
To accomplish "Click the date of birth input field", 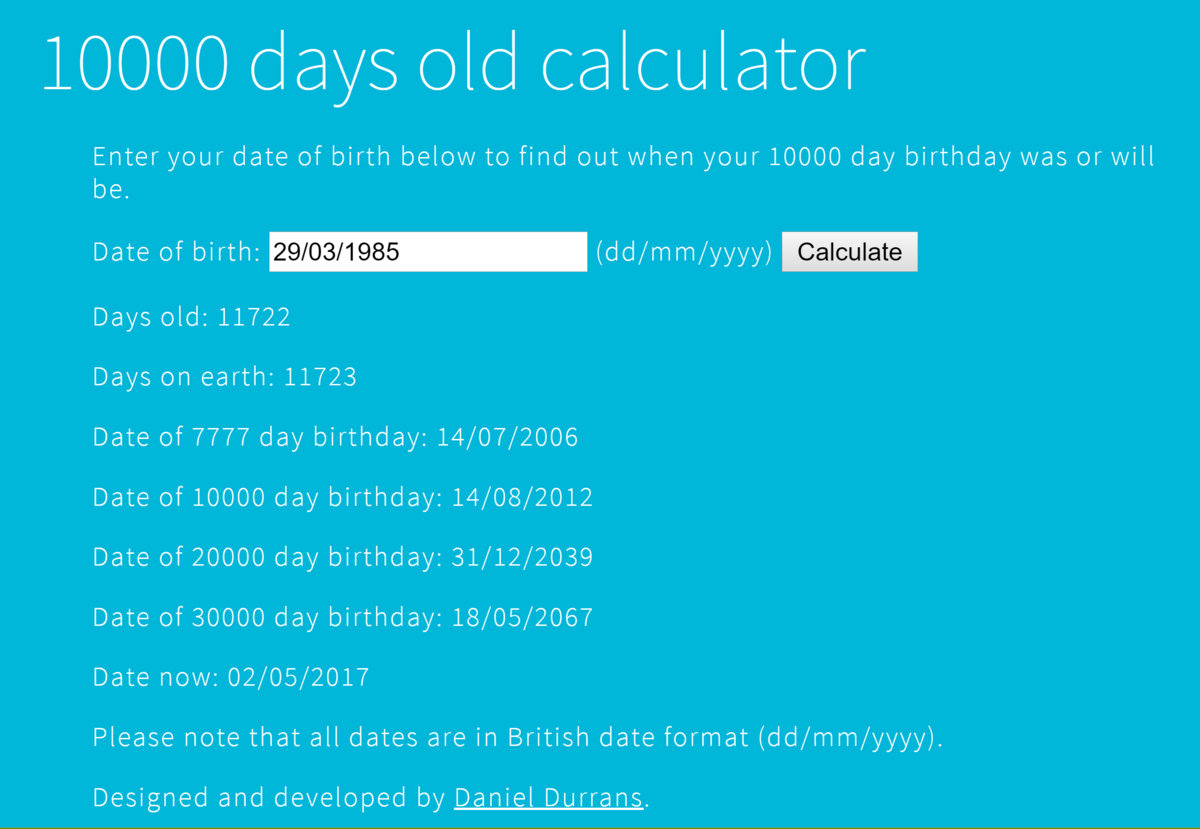I will [428, 252].
